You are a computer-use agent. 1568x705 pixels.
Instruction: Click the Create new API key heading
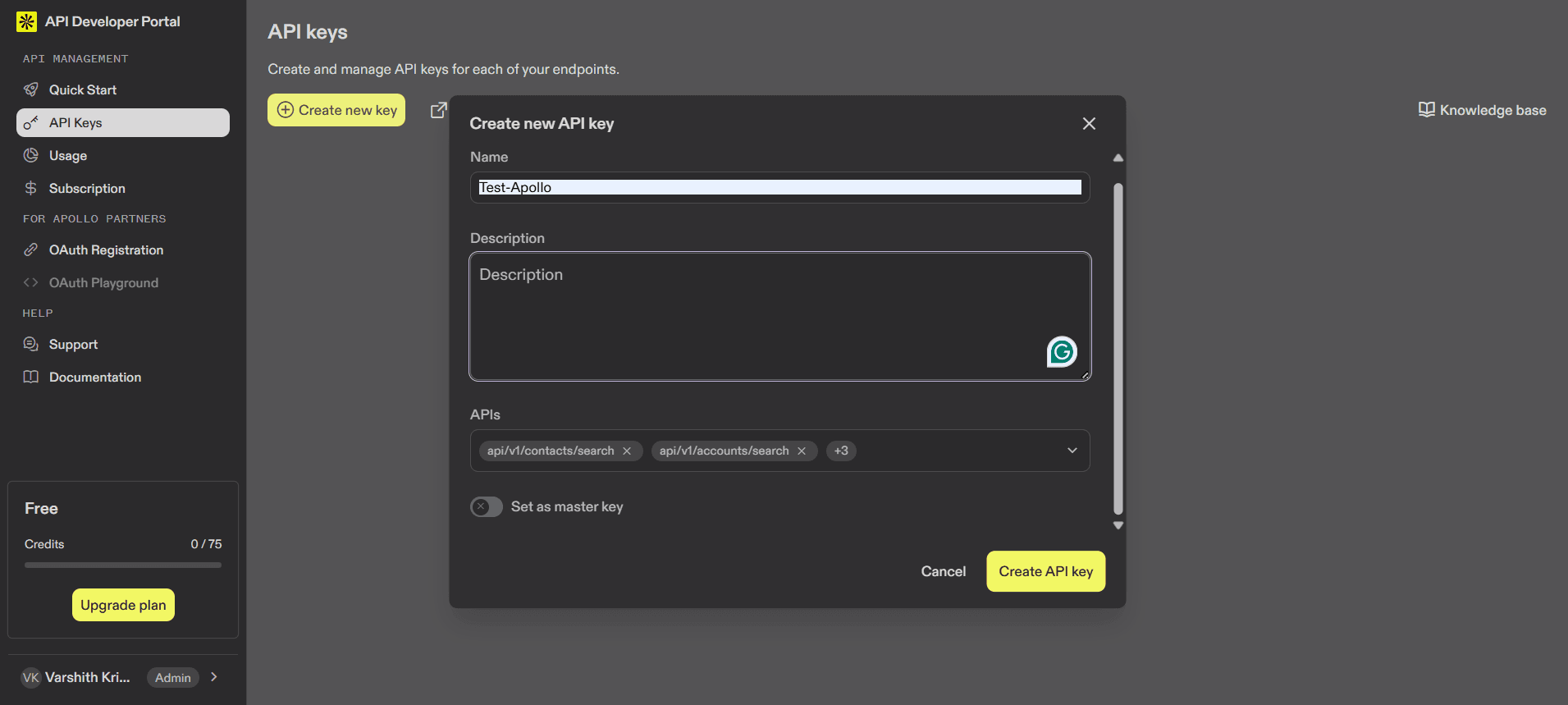pyautogui.click(x=542, y=123)
